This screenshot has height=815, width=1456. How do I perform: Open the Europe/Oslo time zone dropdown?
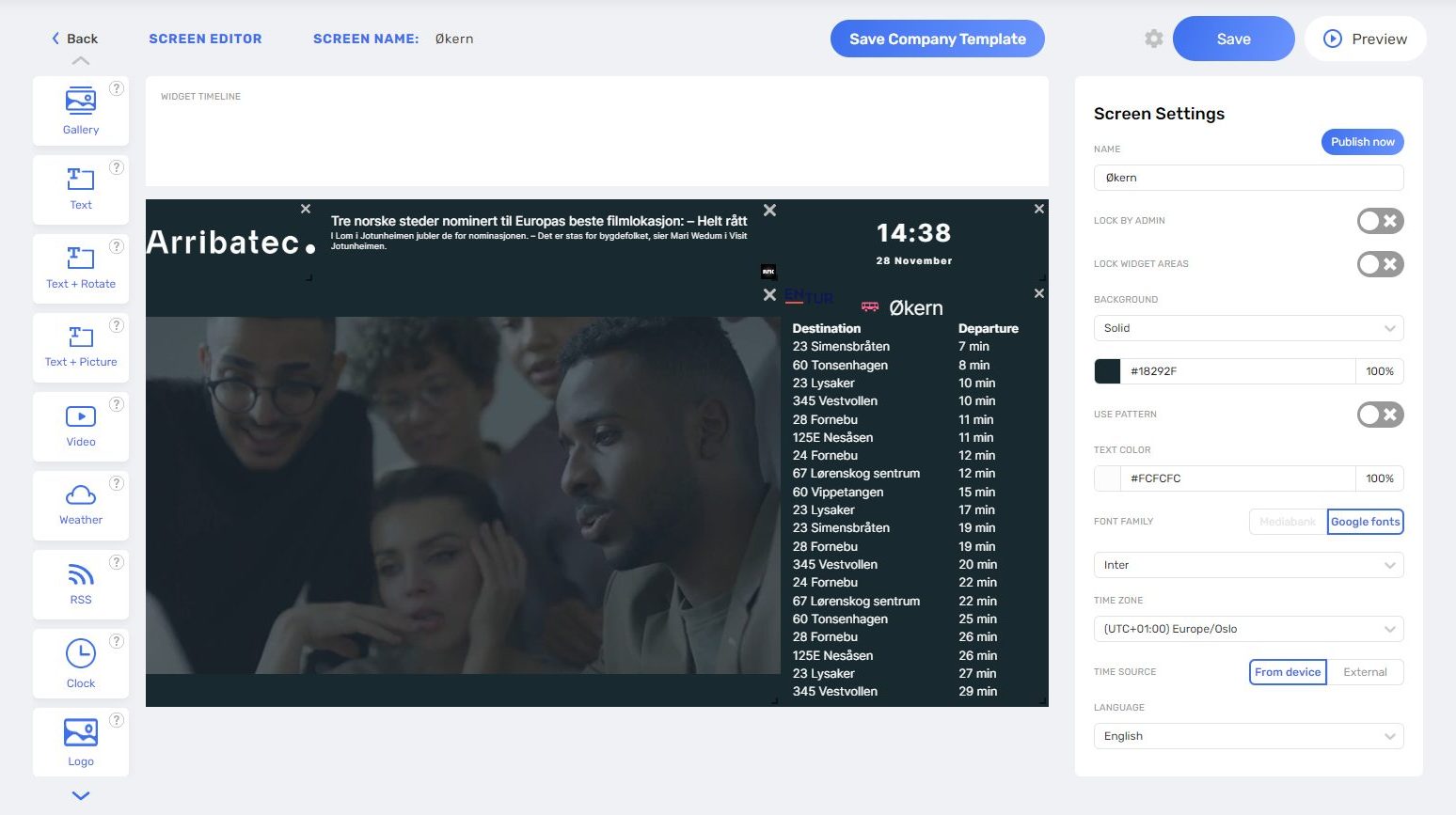(x=1248, y=629)
